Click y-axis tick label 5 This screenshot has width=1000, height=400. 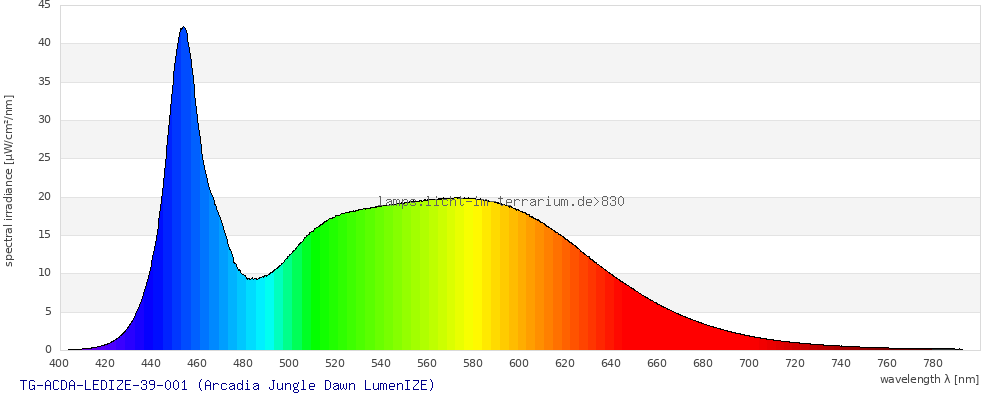pyautogui.click(x=47, y=312)
